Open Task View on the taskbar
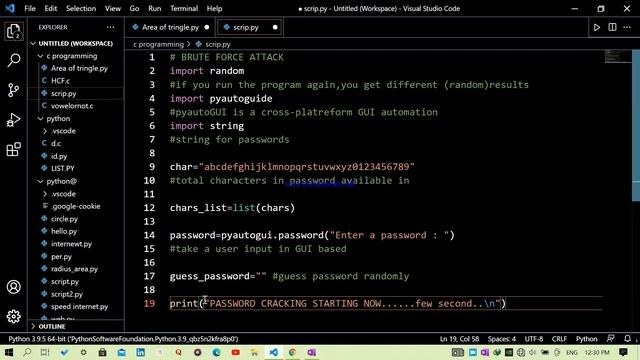 [45, 352]
